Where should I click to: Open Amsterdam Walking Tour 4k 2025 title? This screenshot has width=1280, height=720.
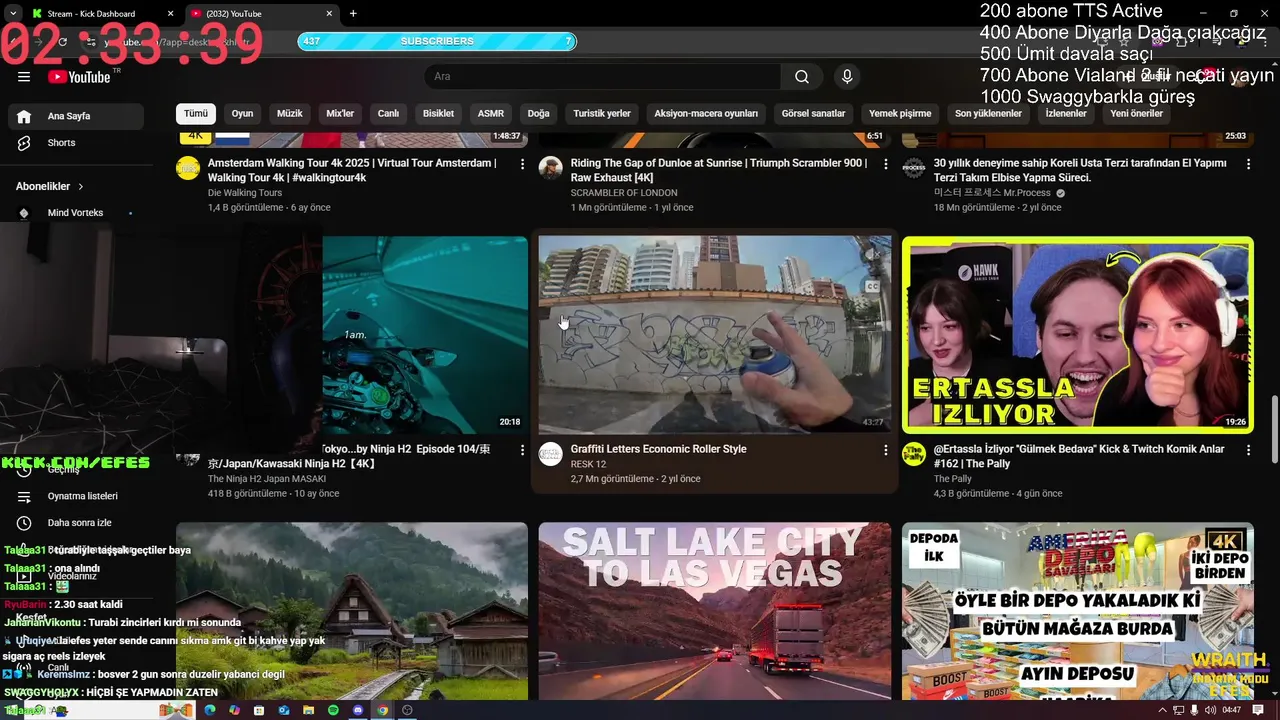click(352, 170)
